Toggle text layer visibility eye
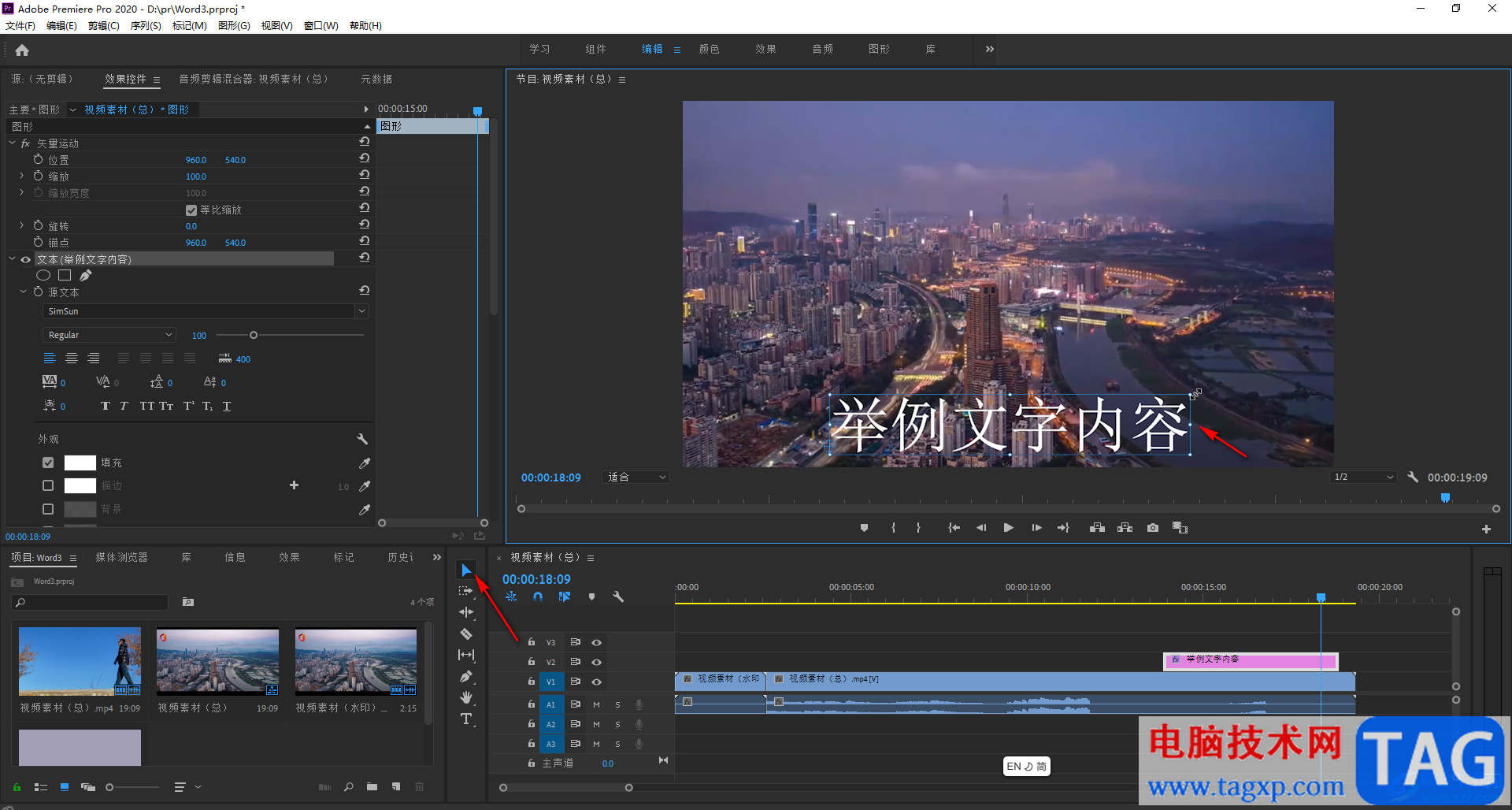The height and width of the screenshot is (810, 1512). [26, 259]
